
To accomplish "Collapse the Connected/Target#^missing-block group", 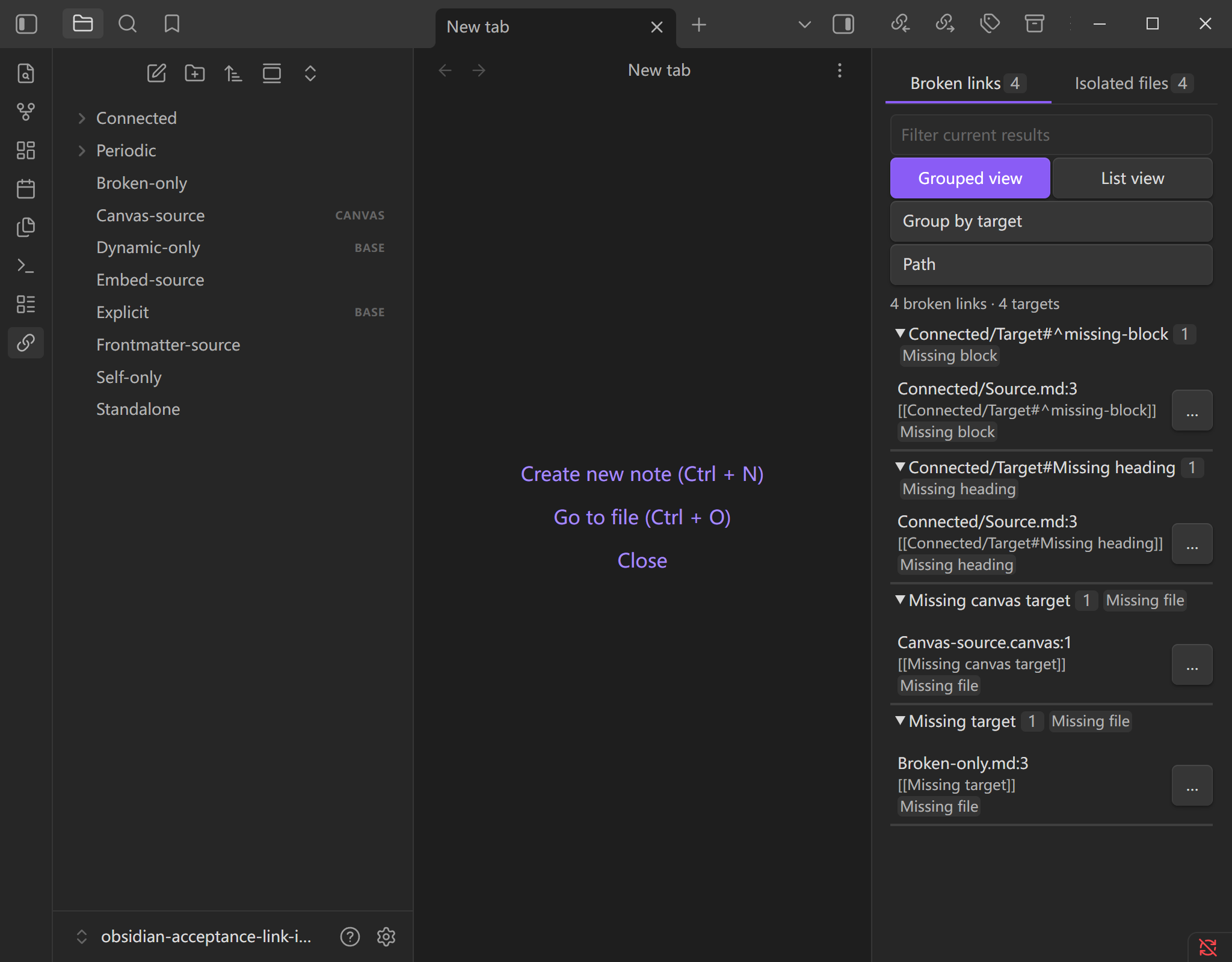I will [900, 333].
